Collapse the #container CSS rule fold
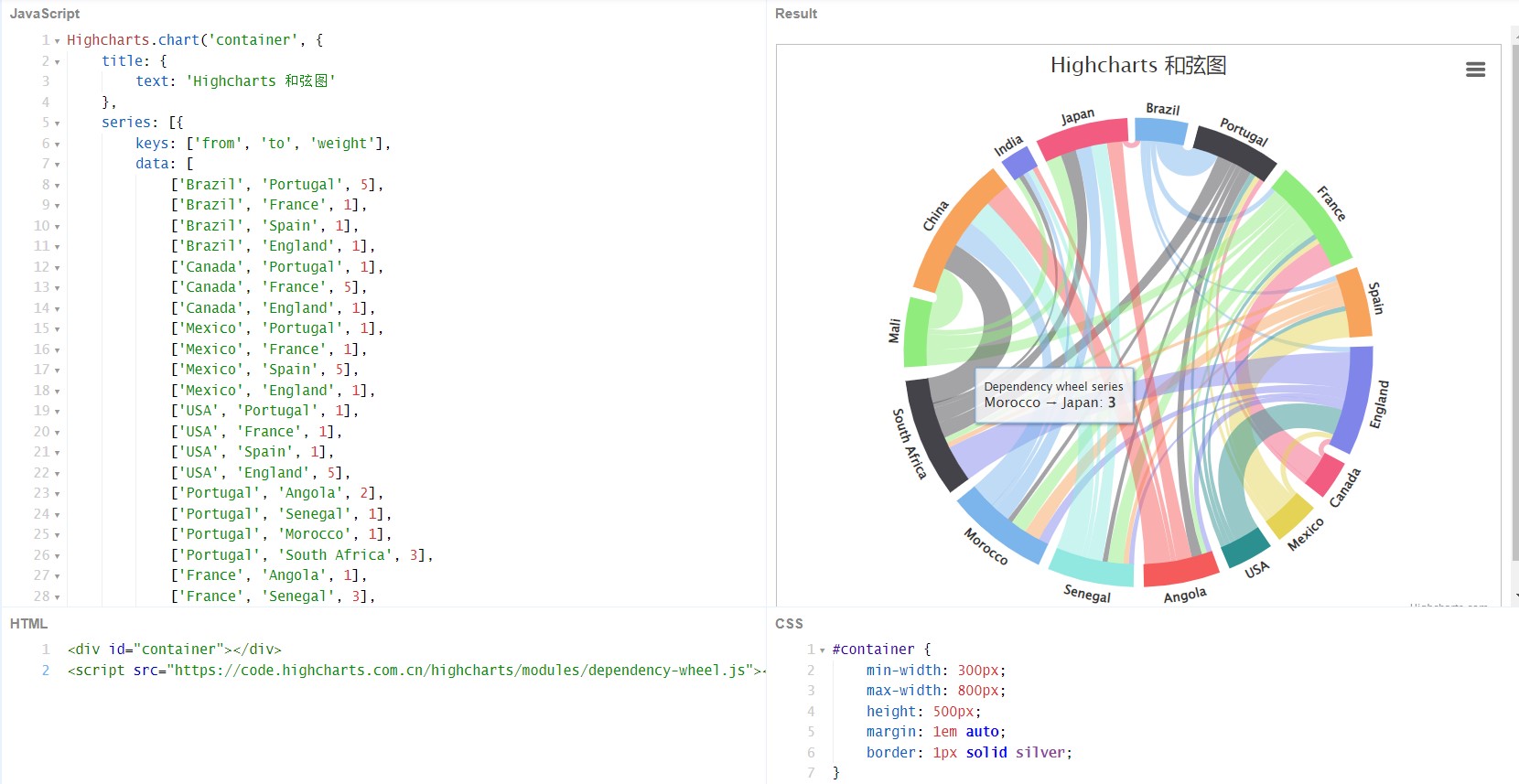 tap(822, 650)
